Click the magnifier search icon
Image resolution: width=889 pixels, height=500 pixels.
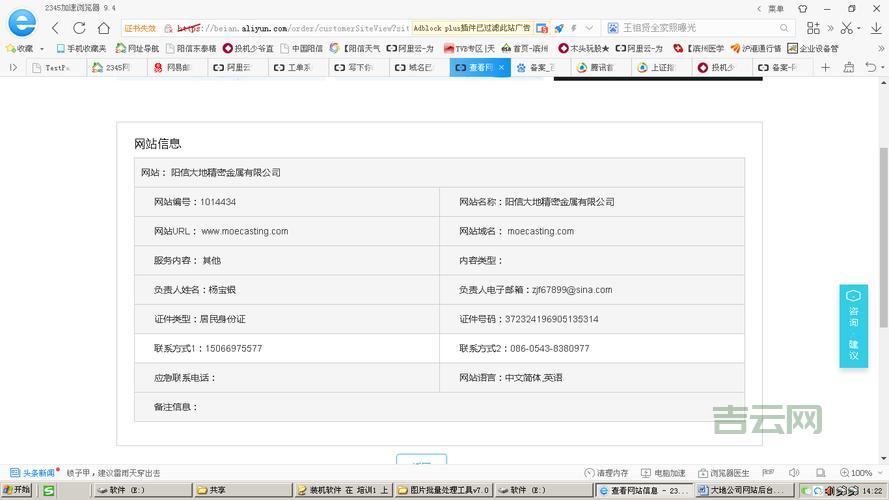click(x=784, y=28)
